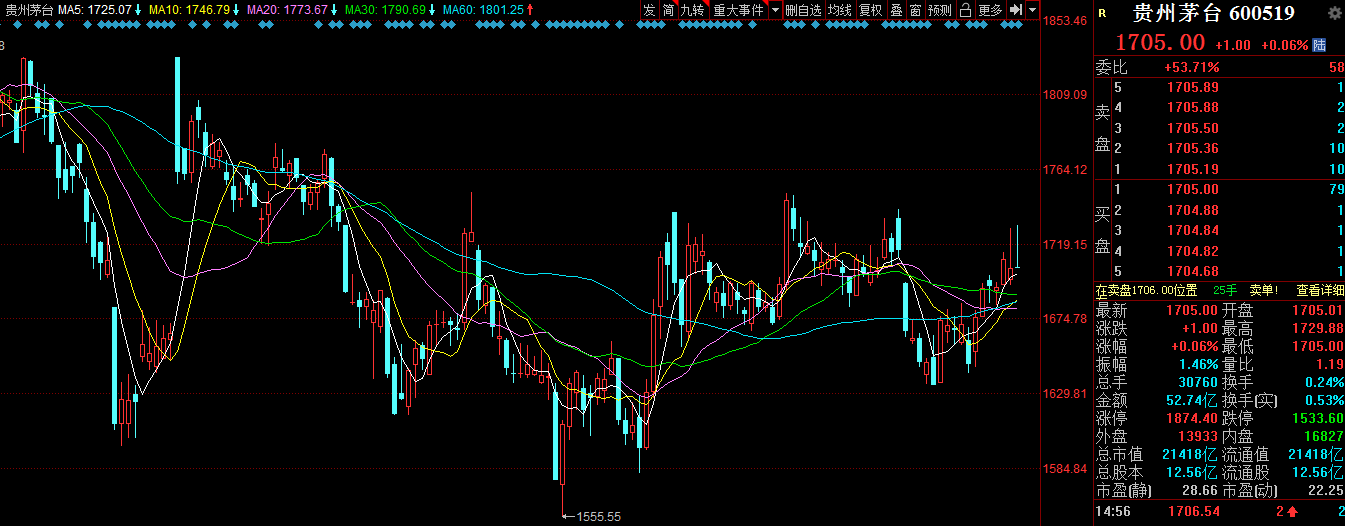Select sell level 5 price 1705.89
This screenshot has height=526, width=1345.
tap(1192, 87)
